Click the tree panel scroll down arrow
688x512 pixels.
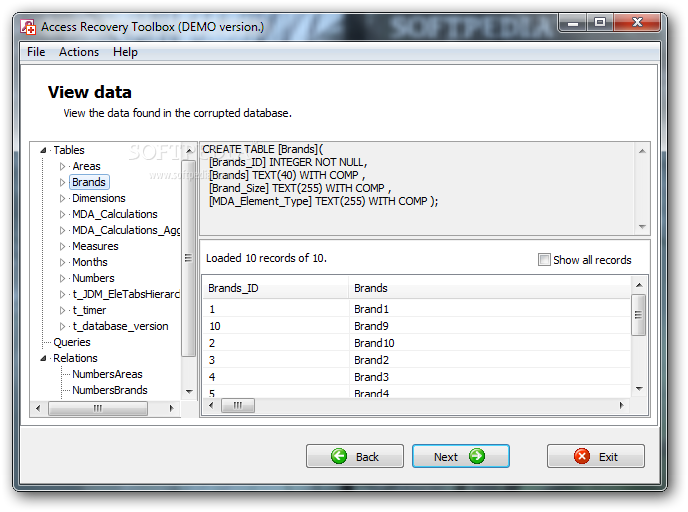point(189,392)
